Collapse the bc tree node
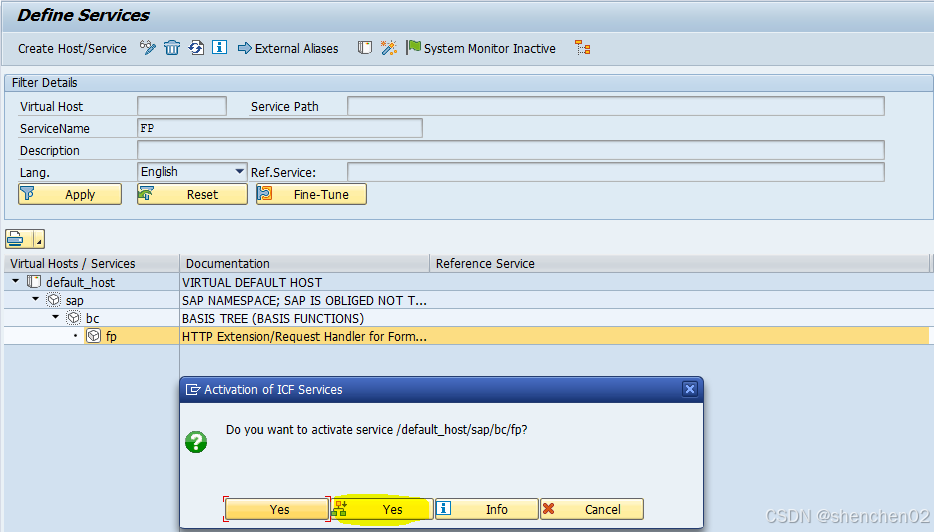The image size is (934, 532). pos(56,318)
